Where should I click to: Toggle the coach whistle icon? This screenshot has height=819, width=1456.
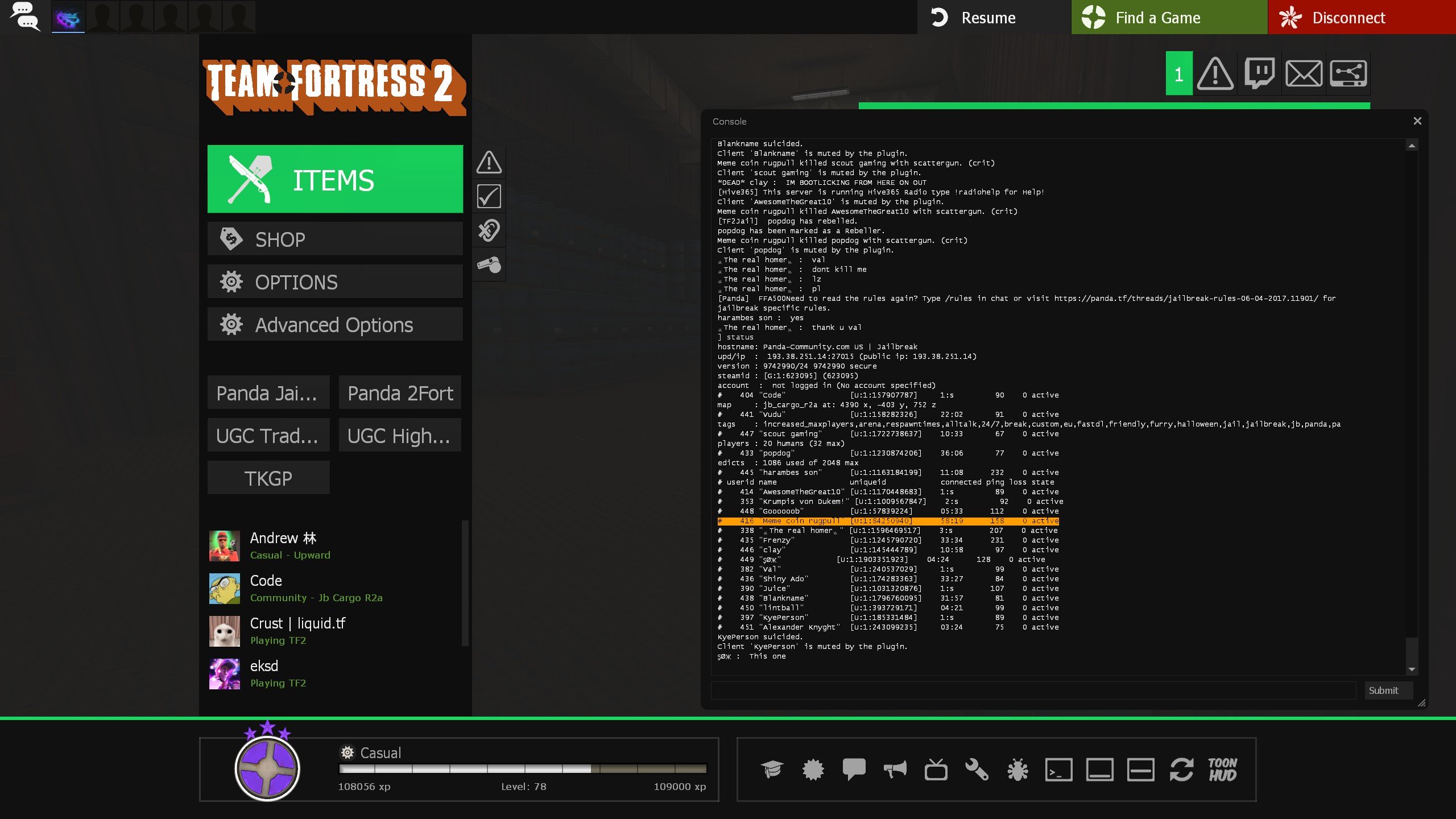pos(489,264)
